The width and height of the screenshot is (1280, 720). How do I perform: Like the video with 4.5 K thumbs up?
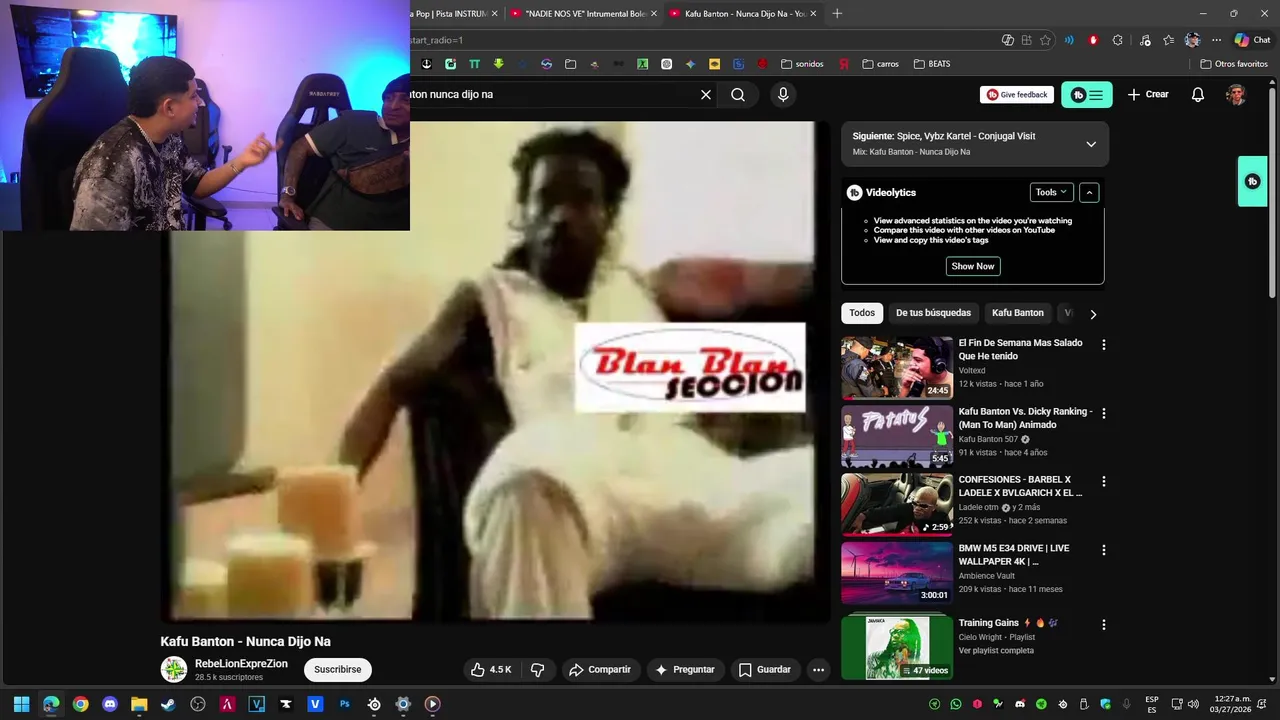491,670
